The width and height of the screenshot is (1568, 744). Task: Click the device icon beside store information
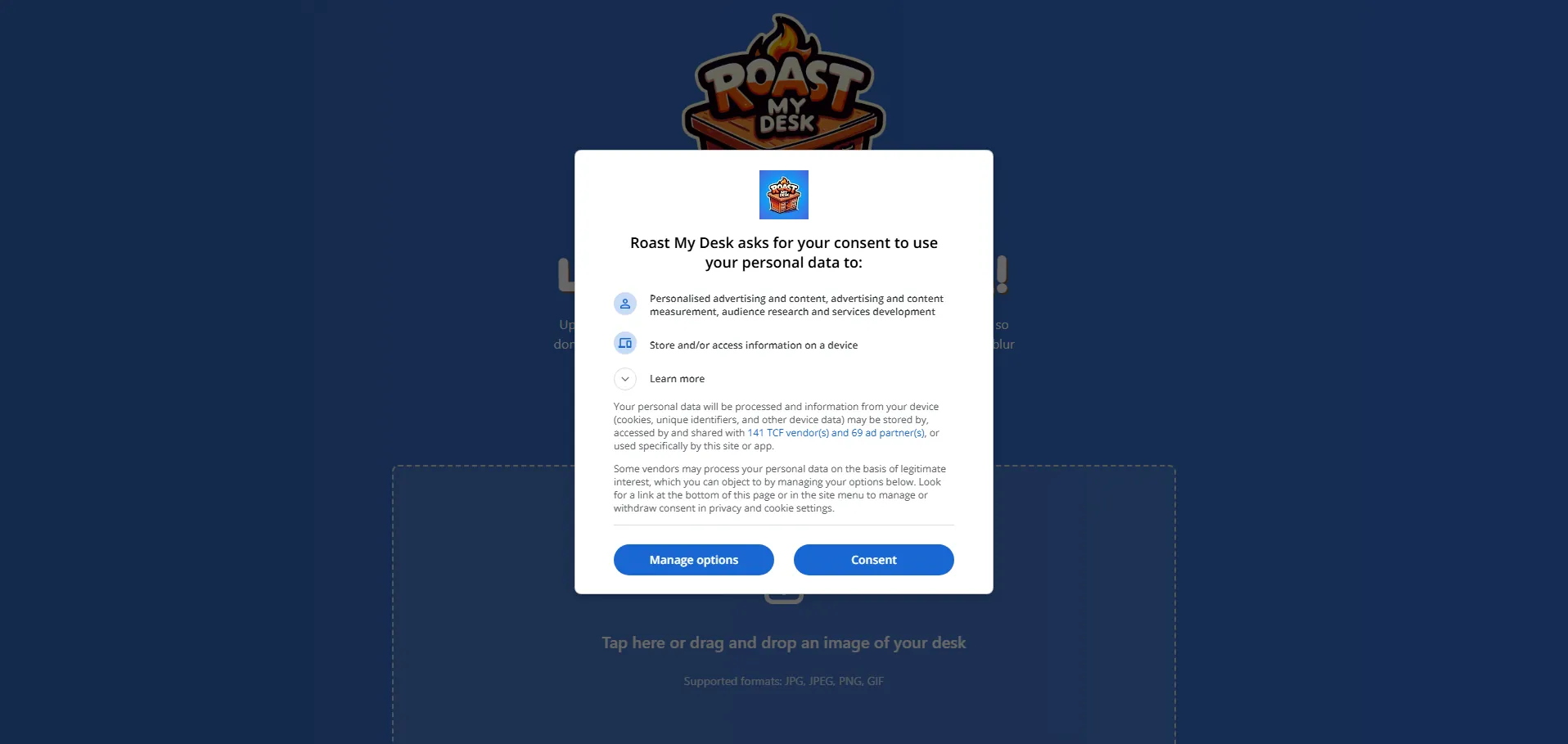point(625,344)
